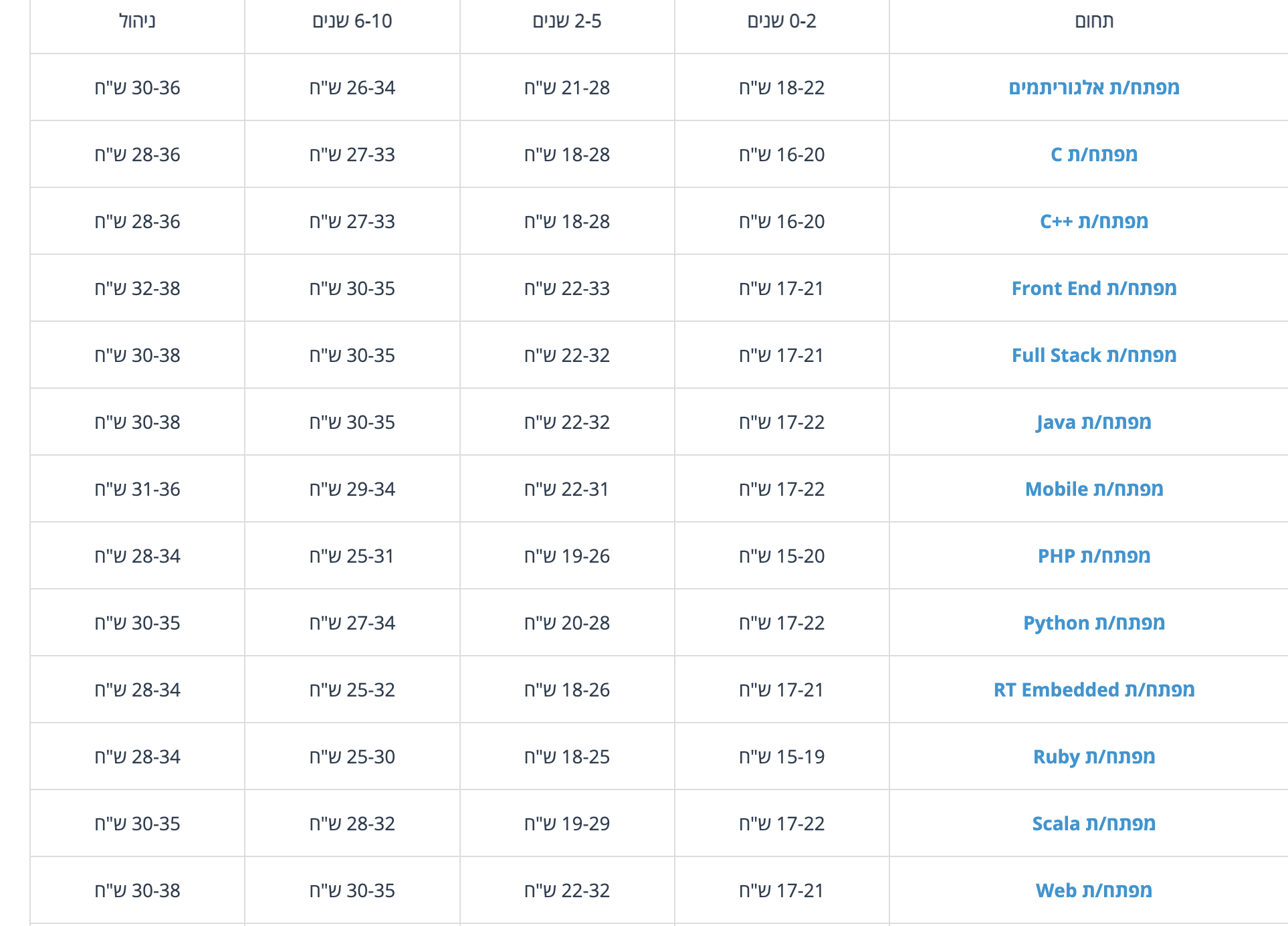Open the מפתח/ת אלגוריתמים link
The width and height of the screenshot is (1288, 926).
[1093, 88]
